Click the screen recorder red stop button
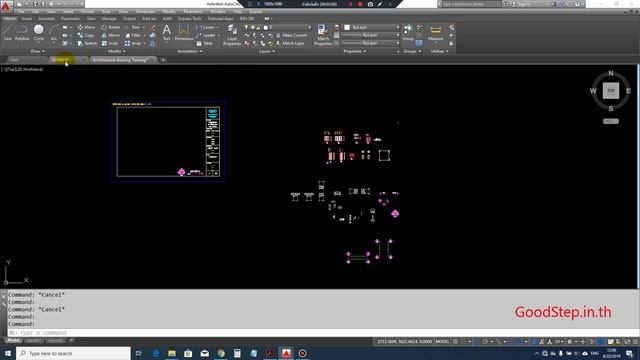 [360, 4]
